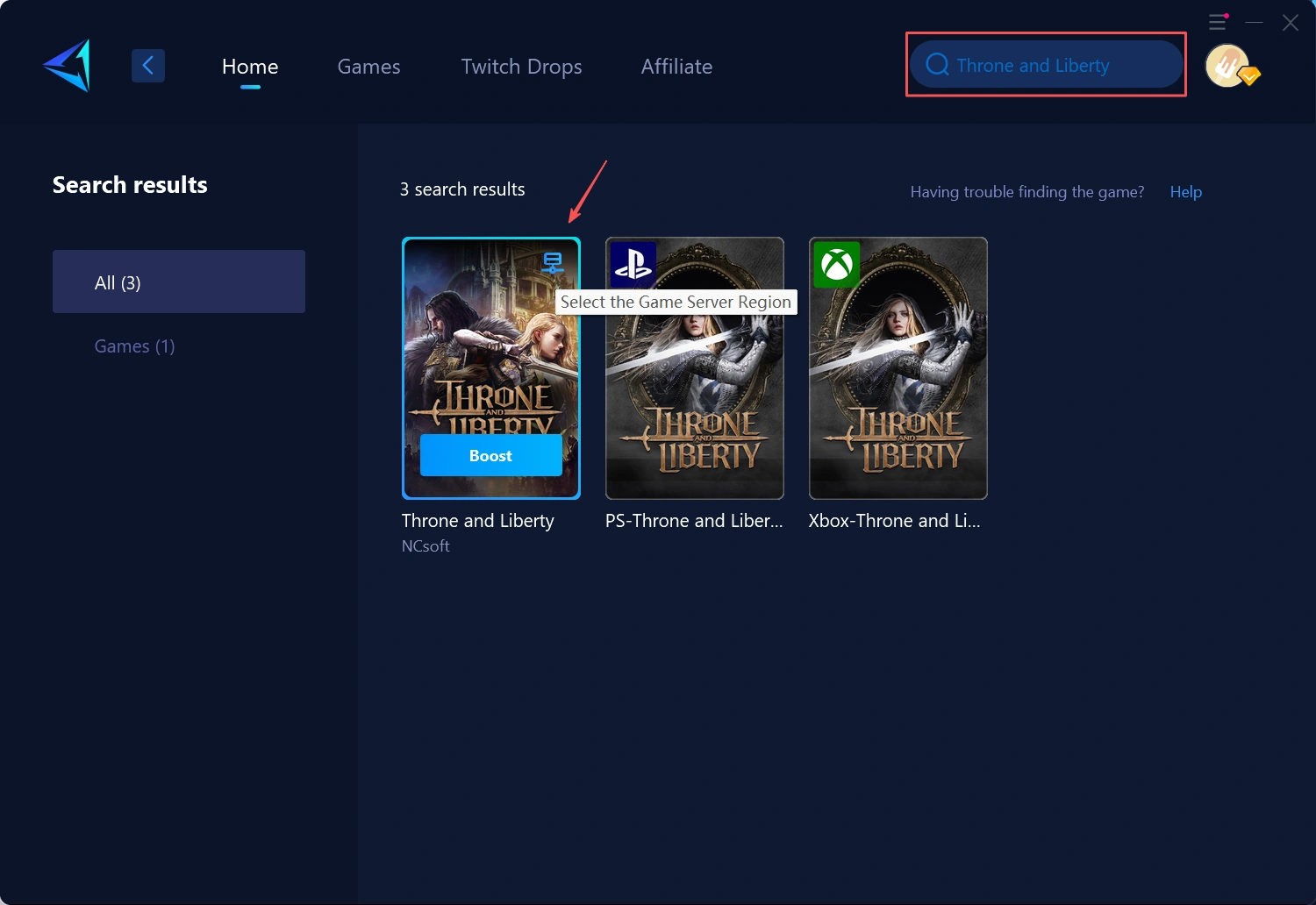Open the PS-Throne and Liberty cover thumbnail
Screen dimensions: 1316x905
(x=695, y=368)
